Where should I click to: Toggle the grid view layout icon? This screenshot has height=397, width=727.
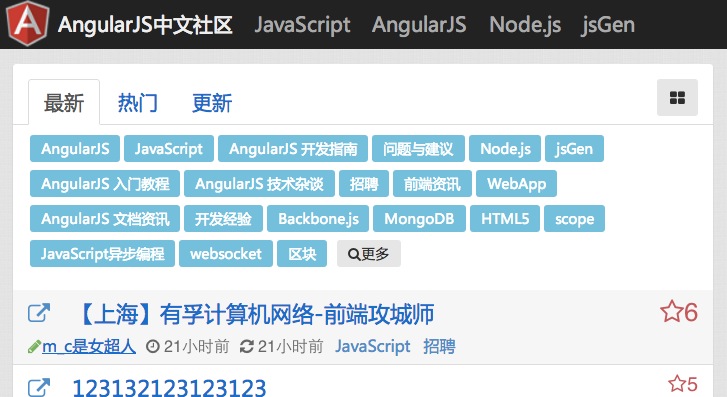677,97
